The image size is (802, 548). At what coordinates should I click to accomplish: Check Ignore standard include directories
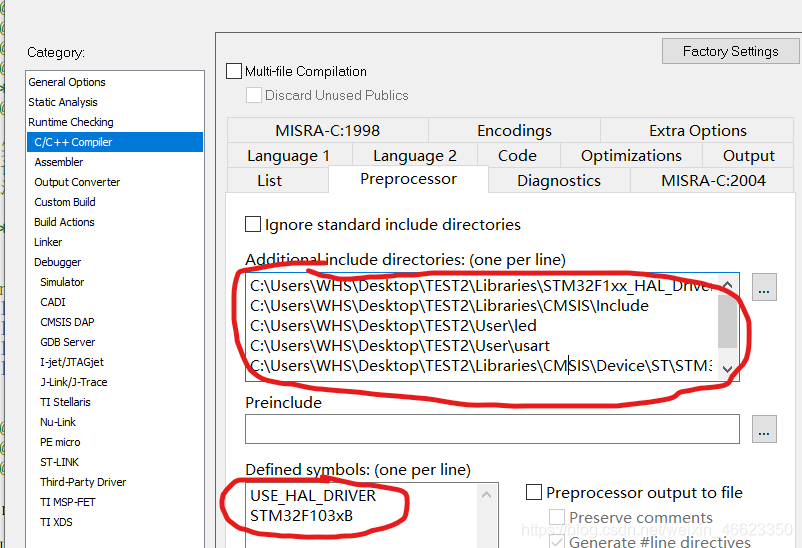coord(253,224)
